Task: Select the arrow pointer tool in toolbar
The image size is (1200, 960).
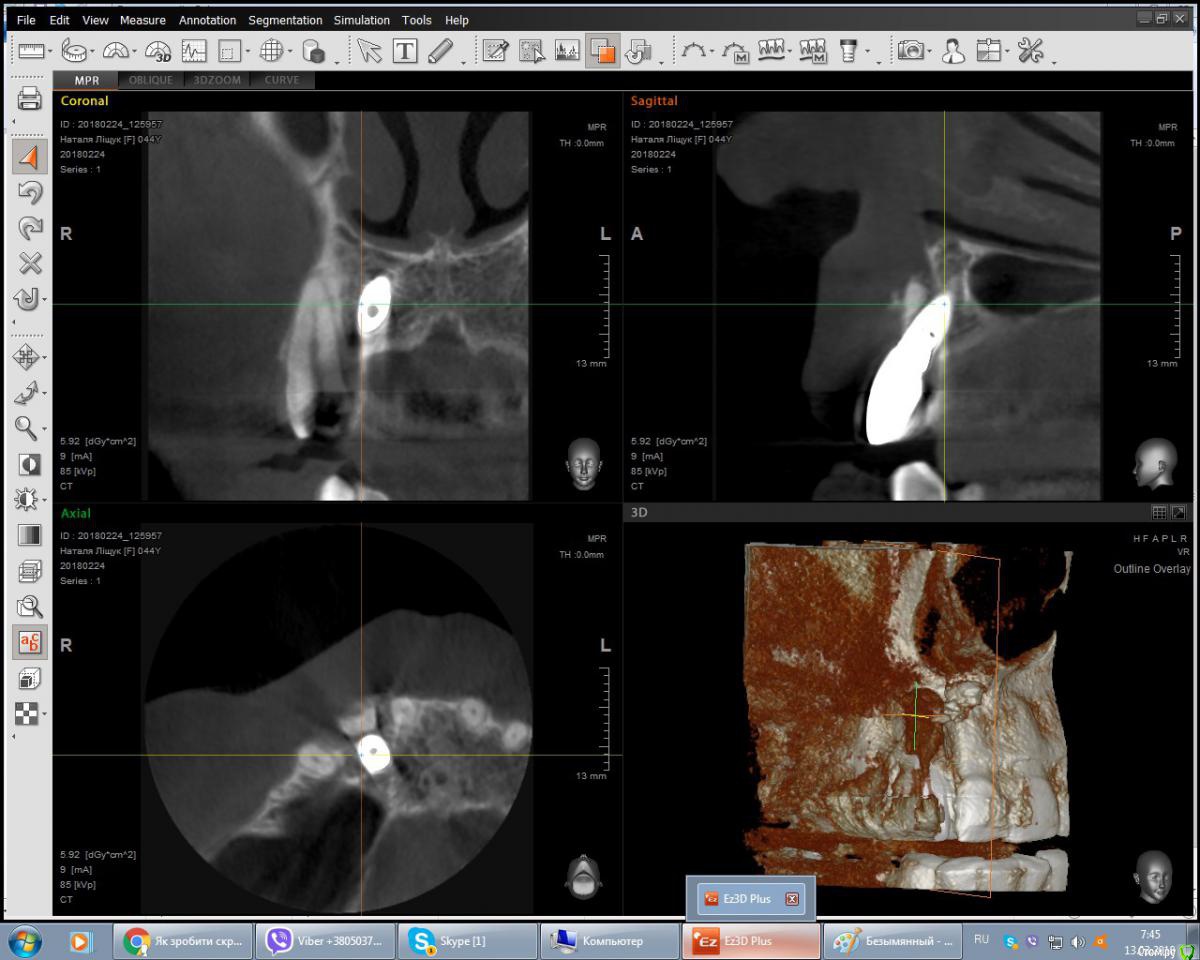Action: [x=370, y=51]
